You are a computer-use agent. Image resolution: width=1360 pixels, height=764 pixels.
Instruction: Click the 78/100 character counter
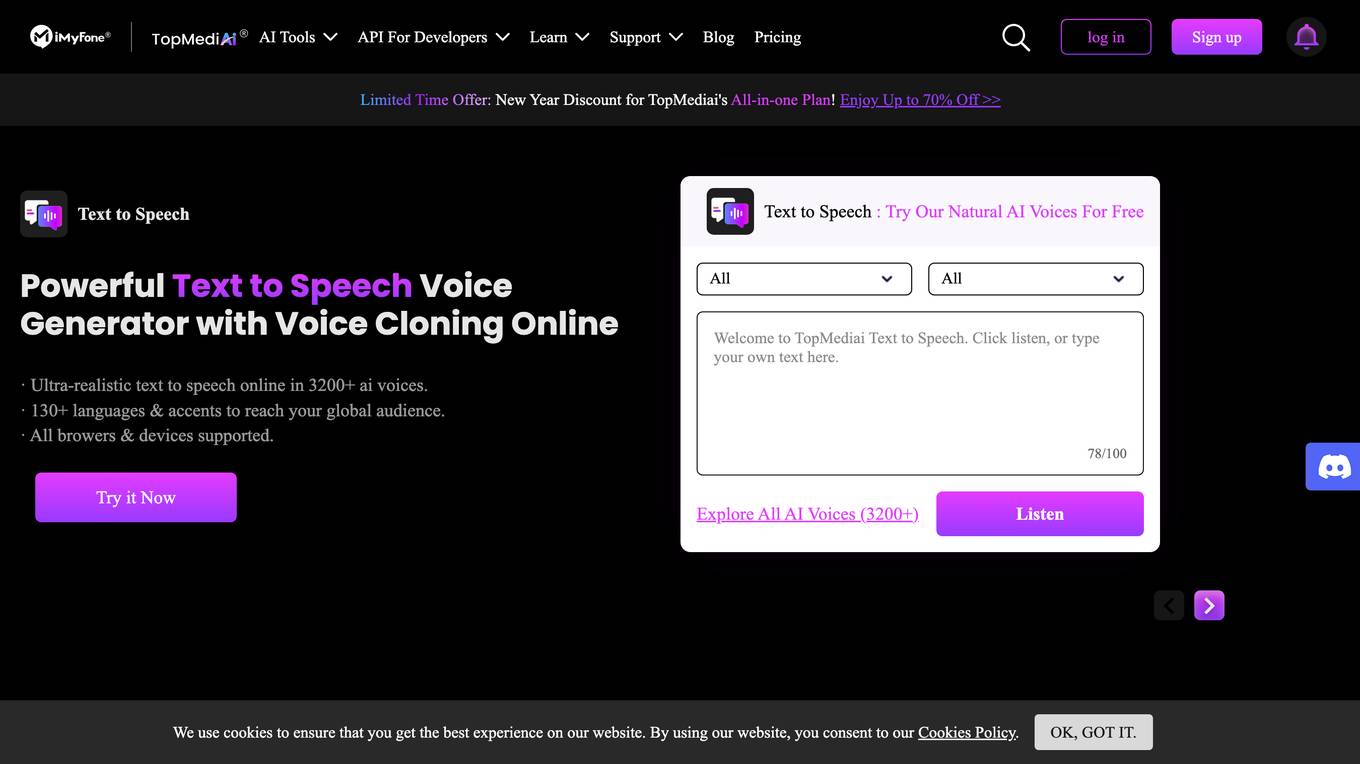point(1107,454)
